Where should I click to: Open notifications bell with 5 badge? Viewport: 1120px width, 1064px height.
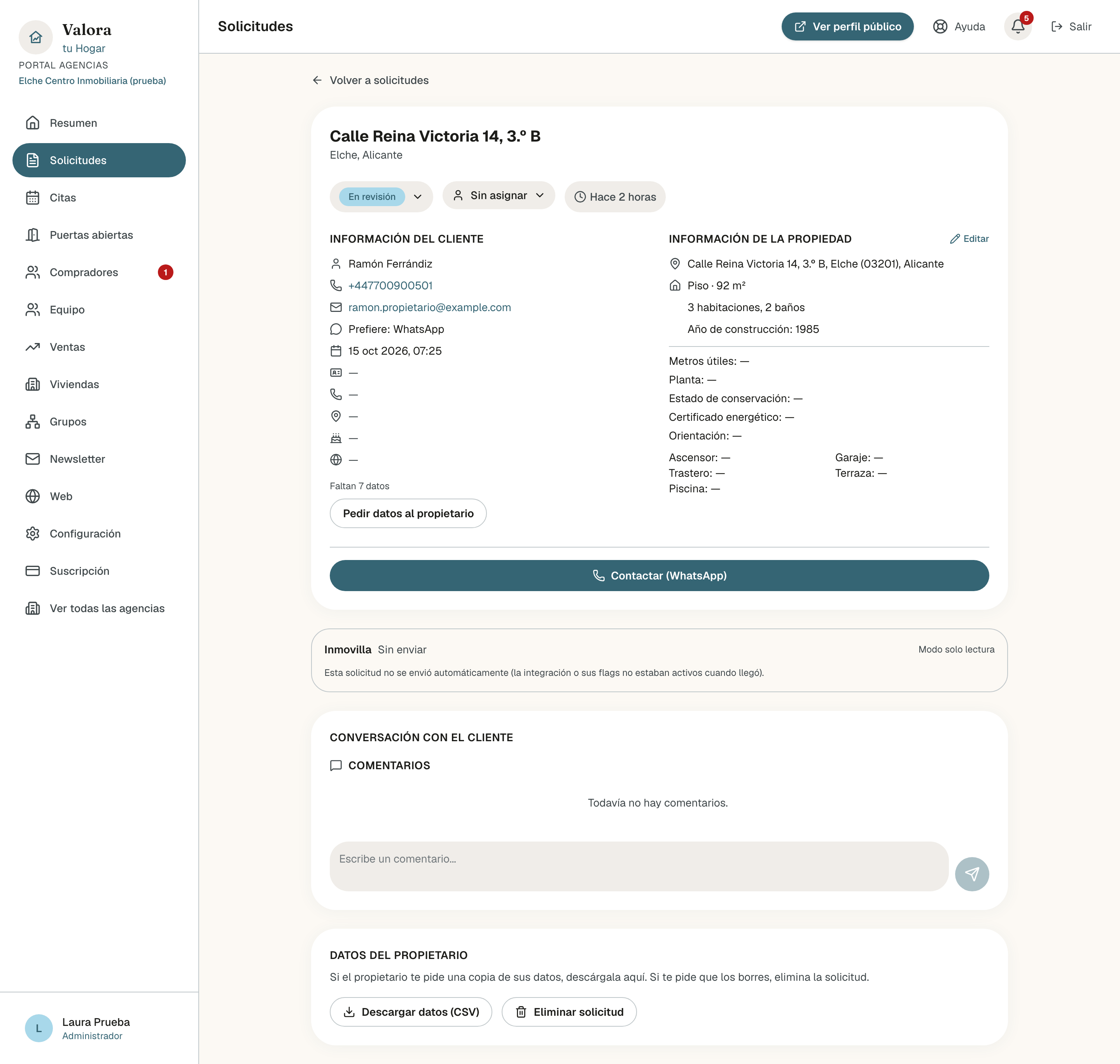coord(1018,27)
